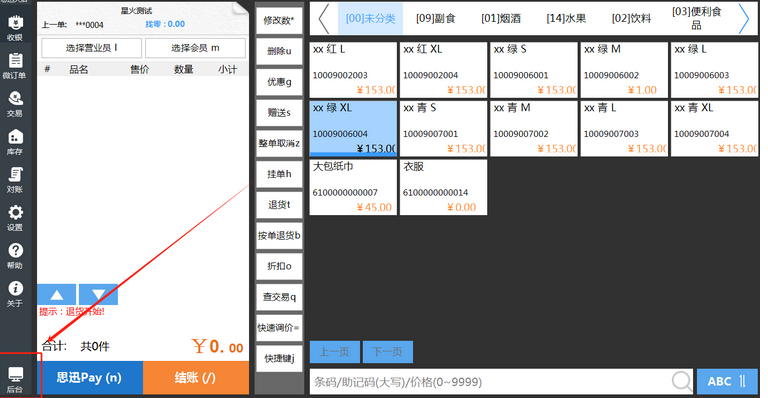768x398 pixels.
Task: Open the 帮助 help question-mark icon
Action: [x=15, y=256]
